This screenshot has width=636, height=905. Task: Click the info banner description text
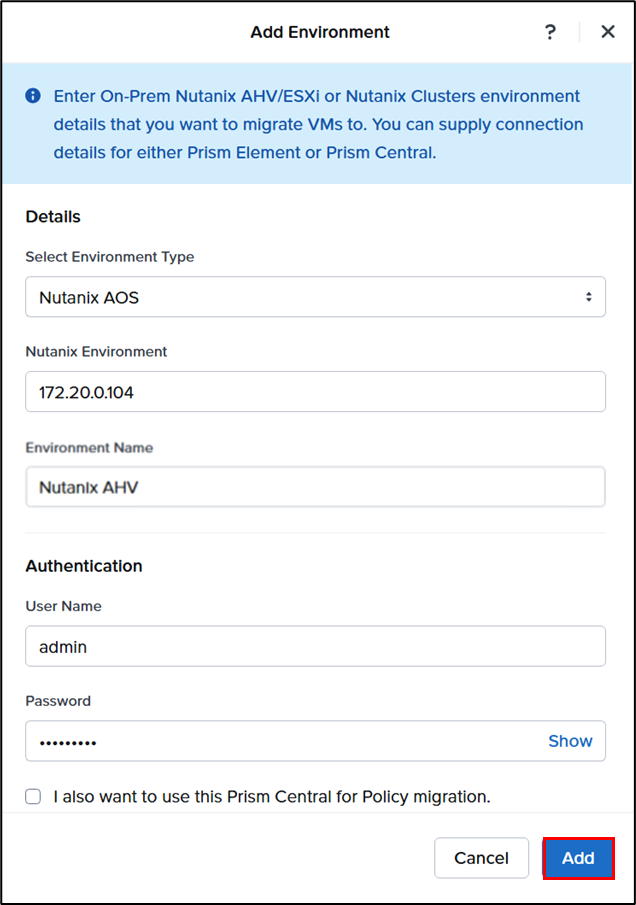[318, 125]
